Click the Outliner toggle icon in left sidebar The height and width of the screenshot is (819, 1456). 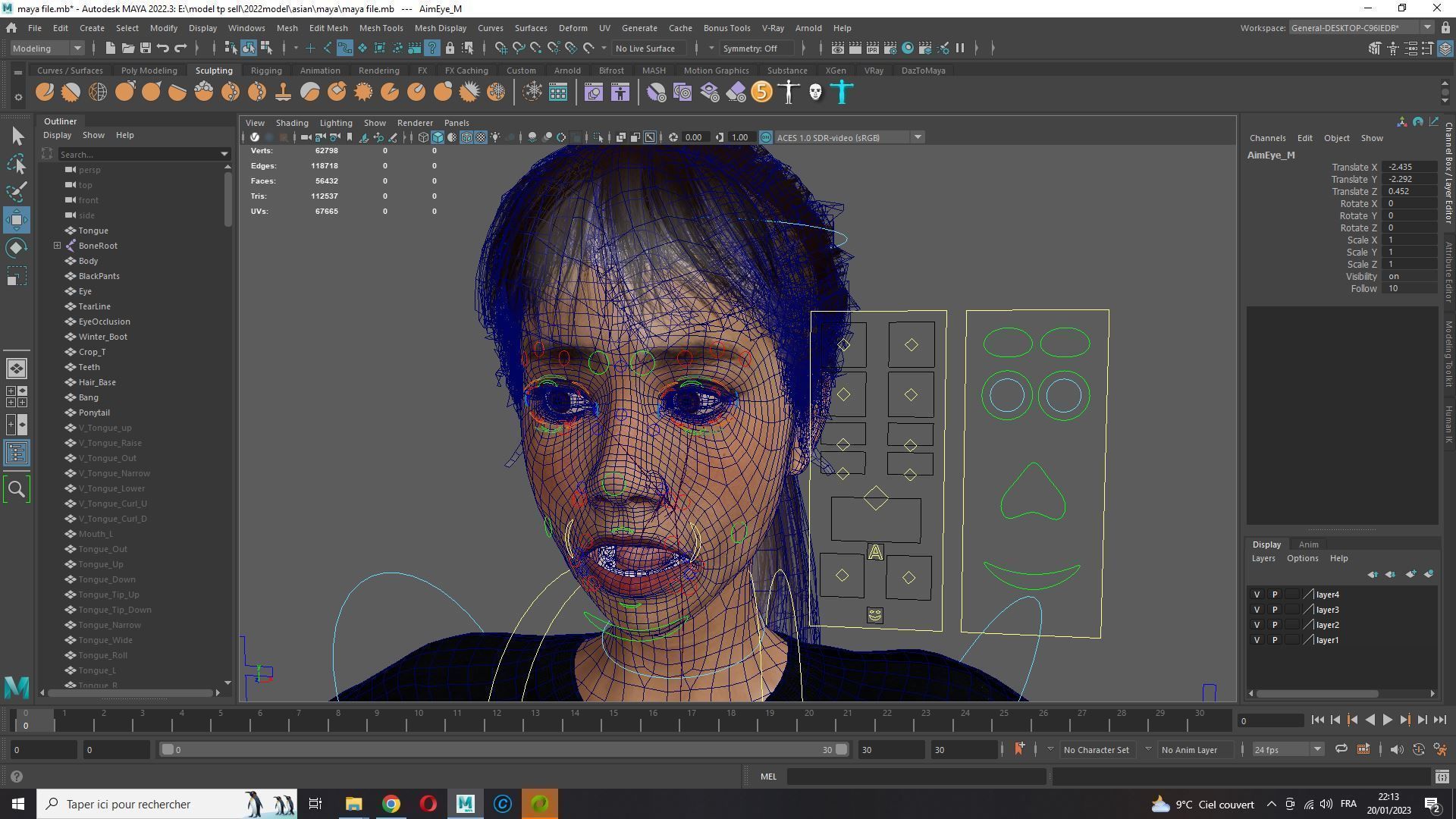click(x=17, y=453)
